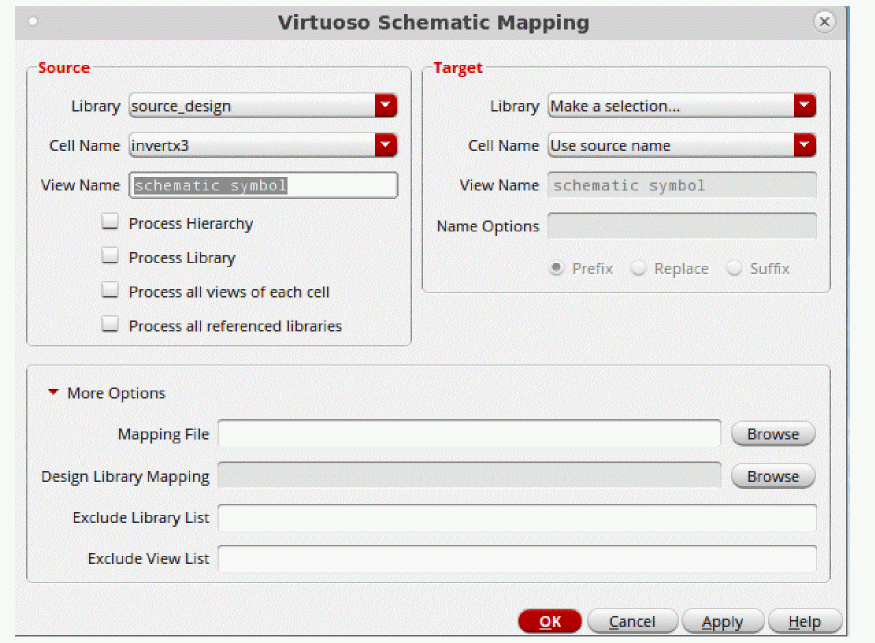The width and height of the screenshot is (875, 643).
Task: Browse for a Mapping File
Action: coord(773,434)
